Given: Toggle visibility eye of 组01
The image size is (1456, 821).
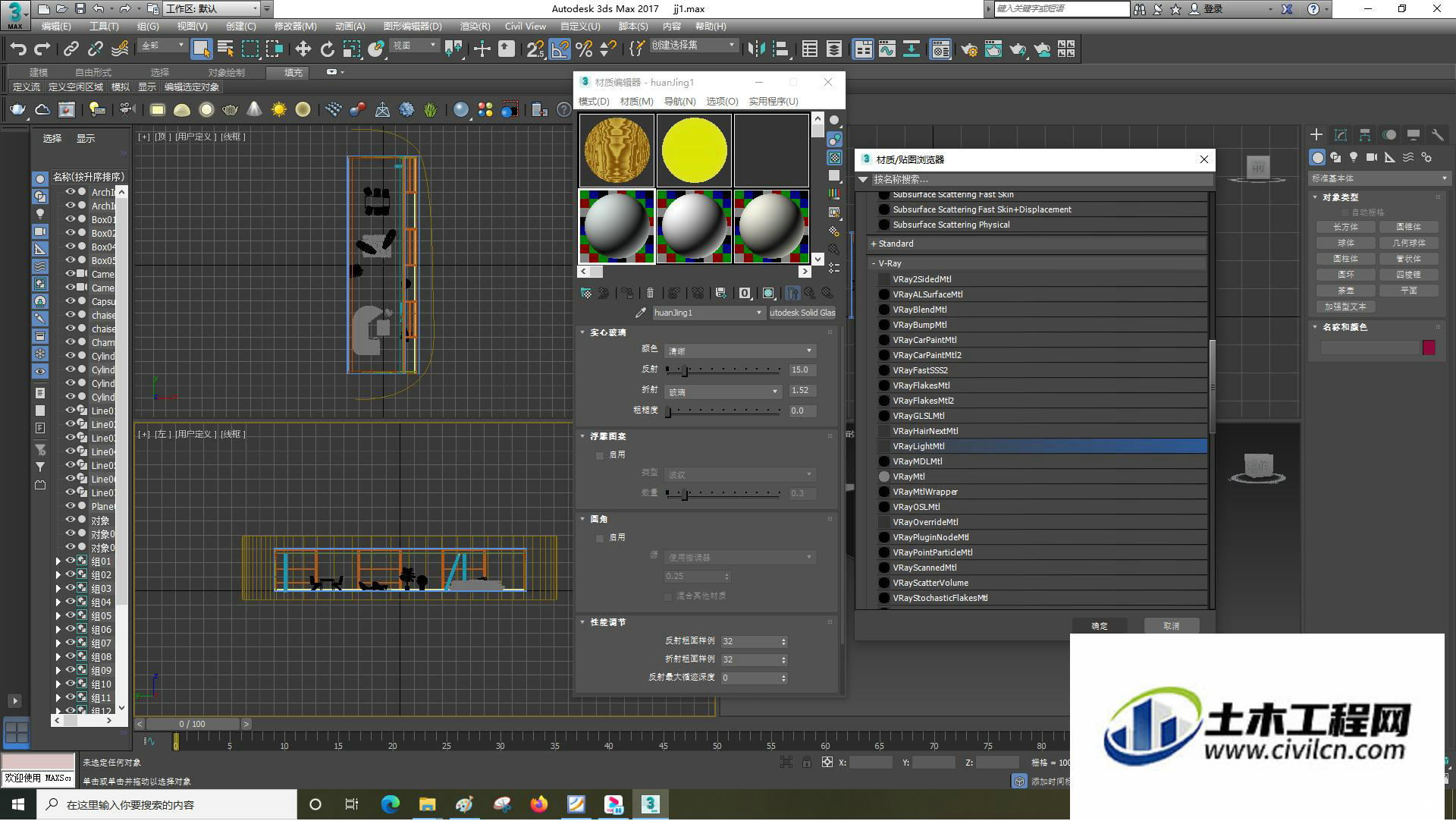Looking at the screenshot, I should tap(70, 561).
